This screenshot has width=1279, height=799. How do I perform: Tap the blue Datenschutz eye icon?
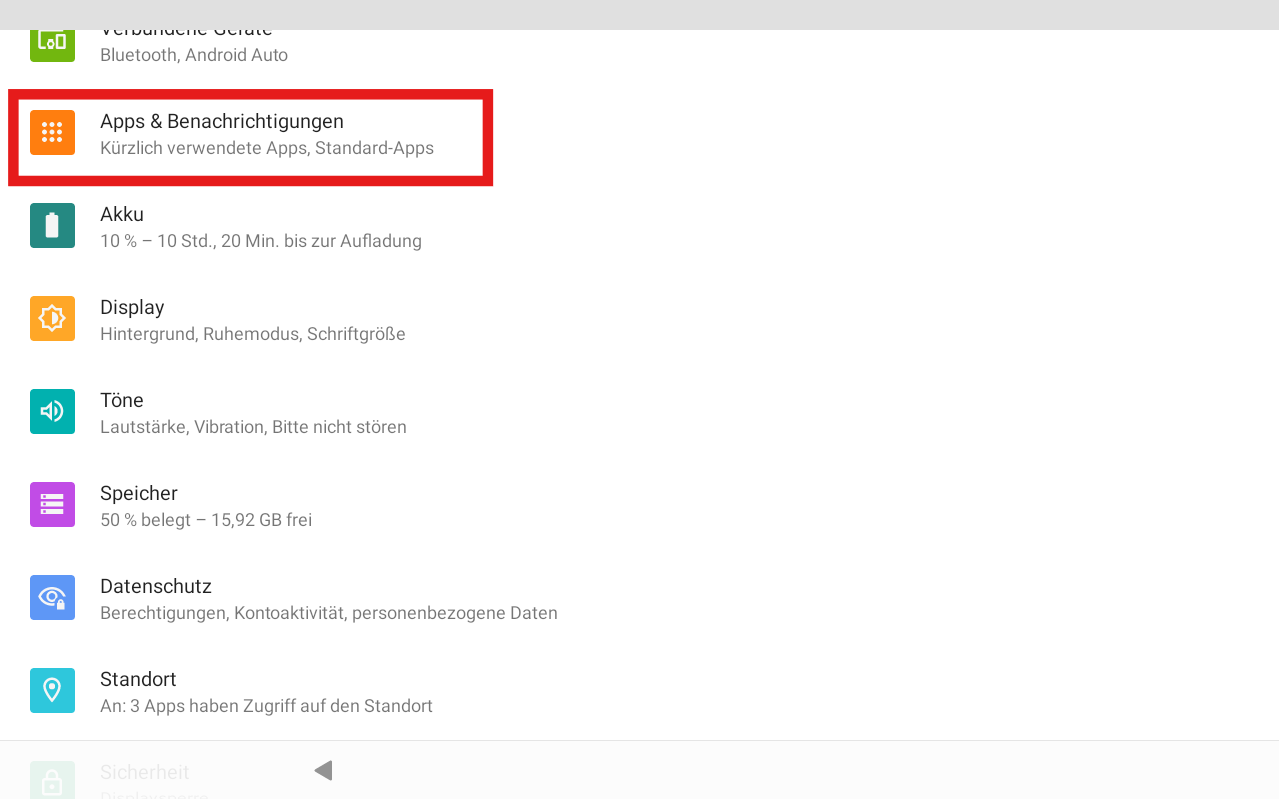52,597
